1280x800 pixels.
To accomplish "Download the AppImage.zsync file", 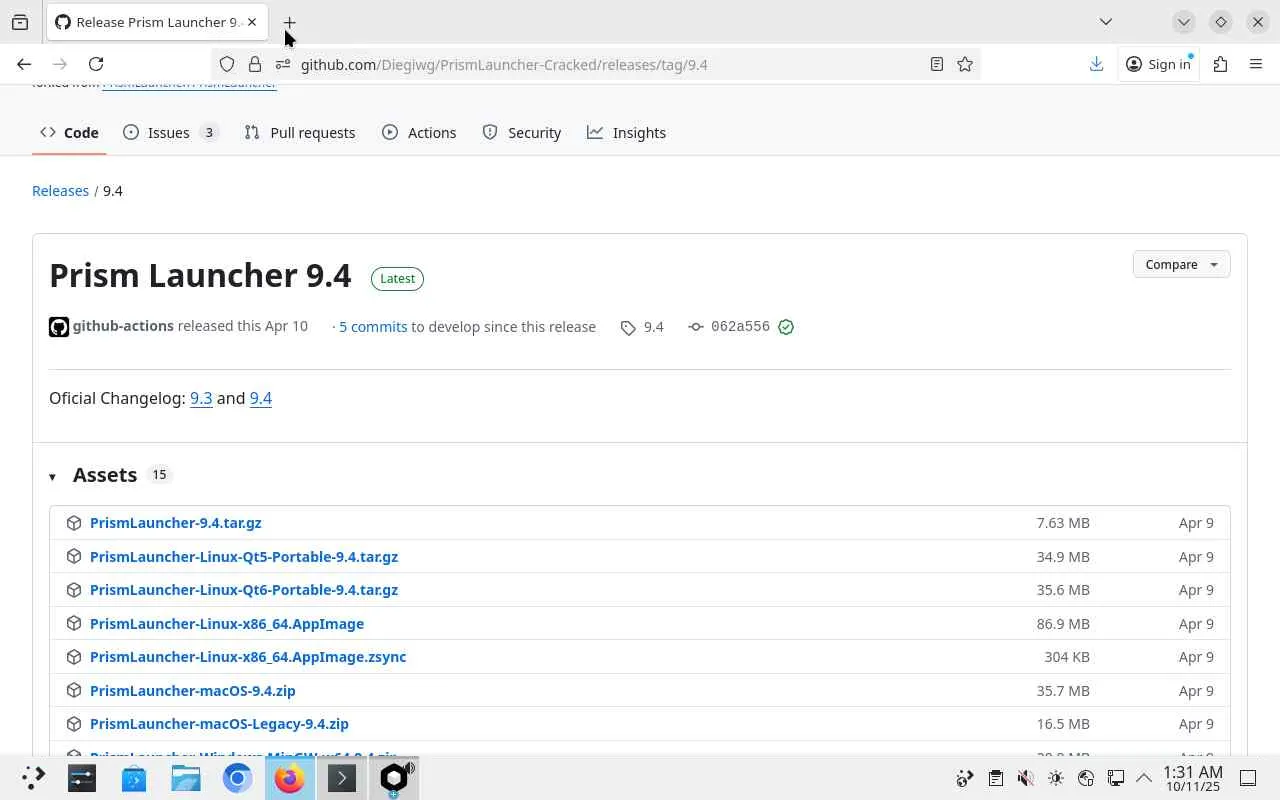I will (x=248, y=657).
